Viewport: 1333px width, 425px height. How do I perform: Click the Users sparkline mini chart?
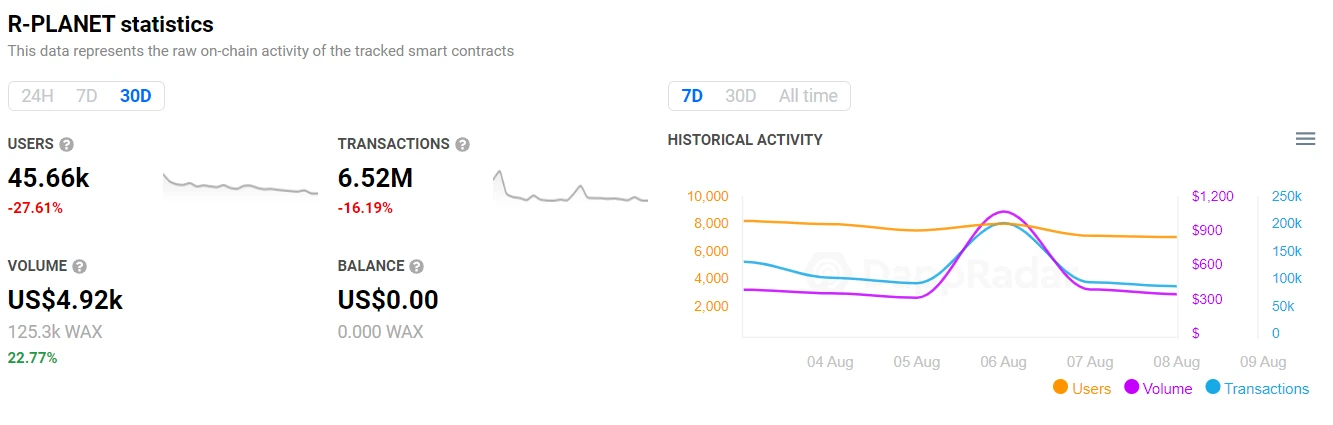coord(240,184)
